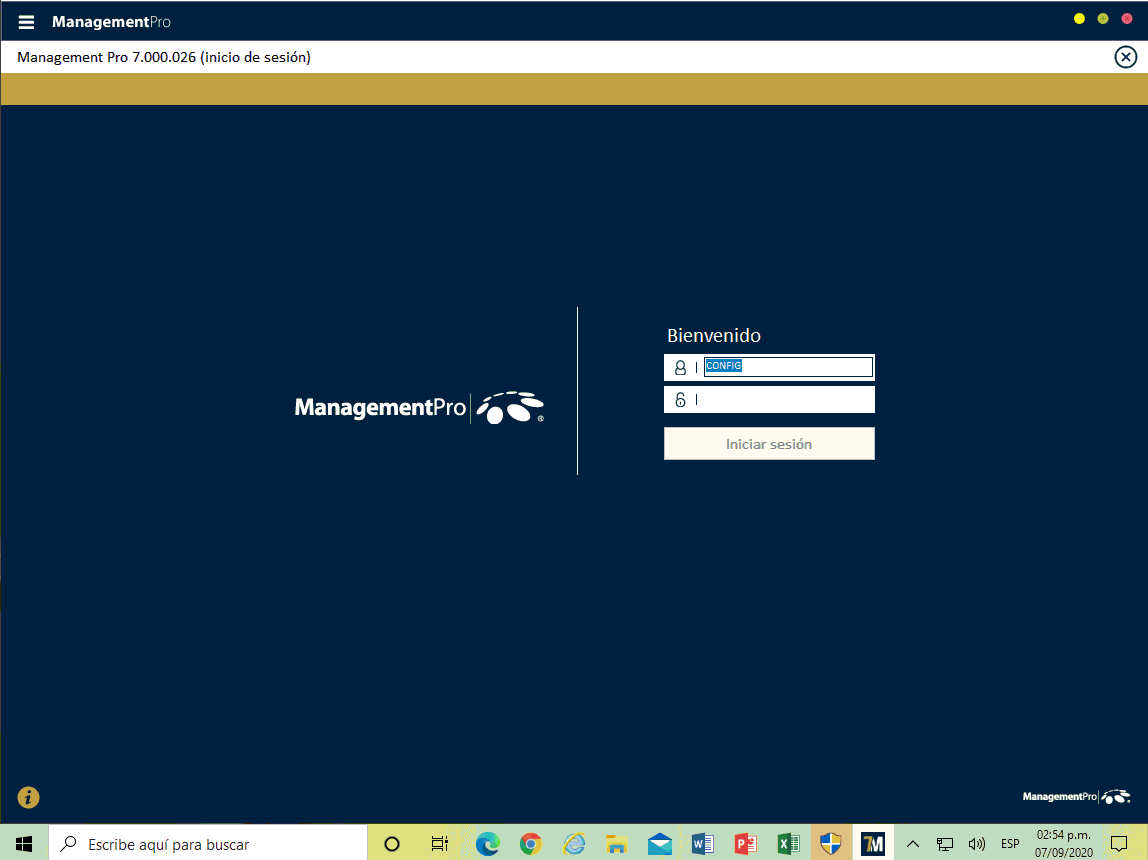Screen dimensions: 1148x860
Task: Open the ESP language selector
Action: pos(1010,844)
